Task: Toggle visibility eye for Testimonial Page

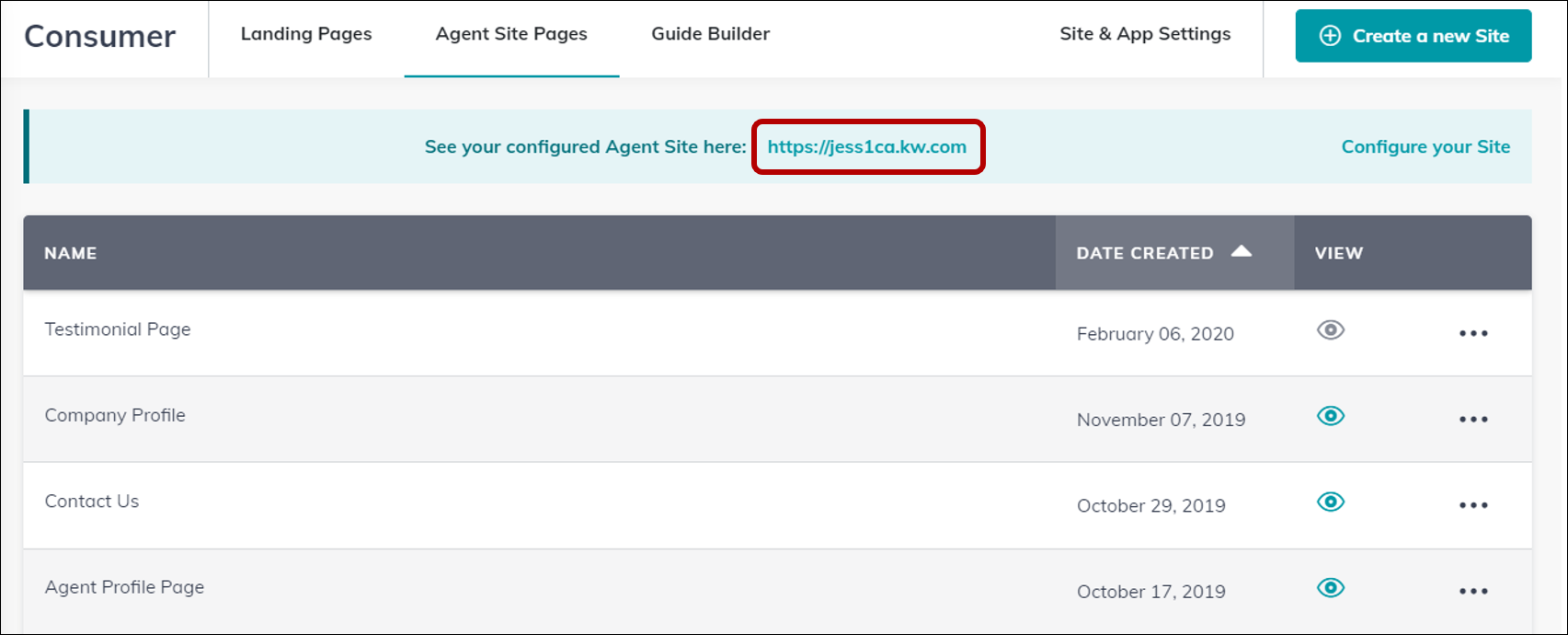Action: (1331, 329)
